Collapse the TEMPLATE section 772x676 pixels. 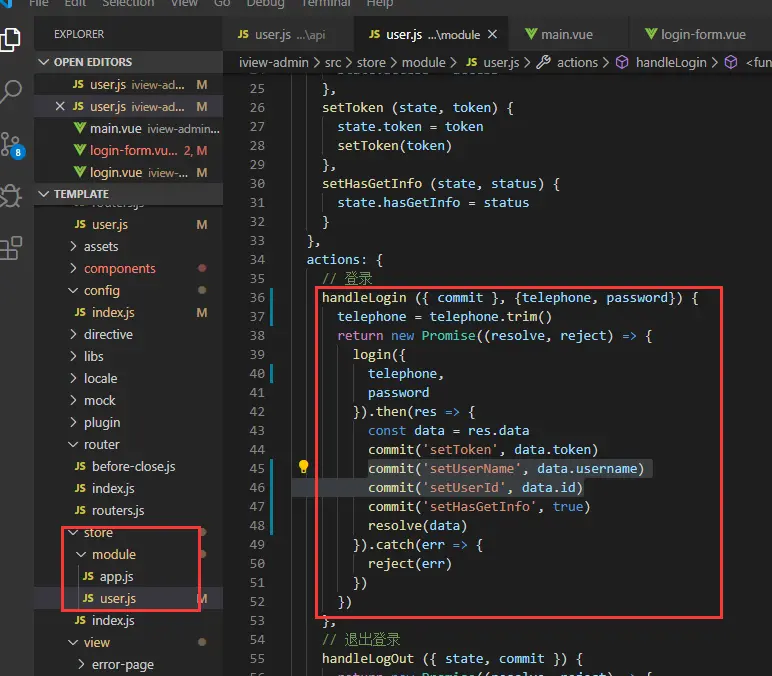tap(129, 194)
